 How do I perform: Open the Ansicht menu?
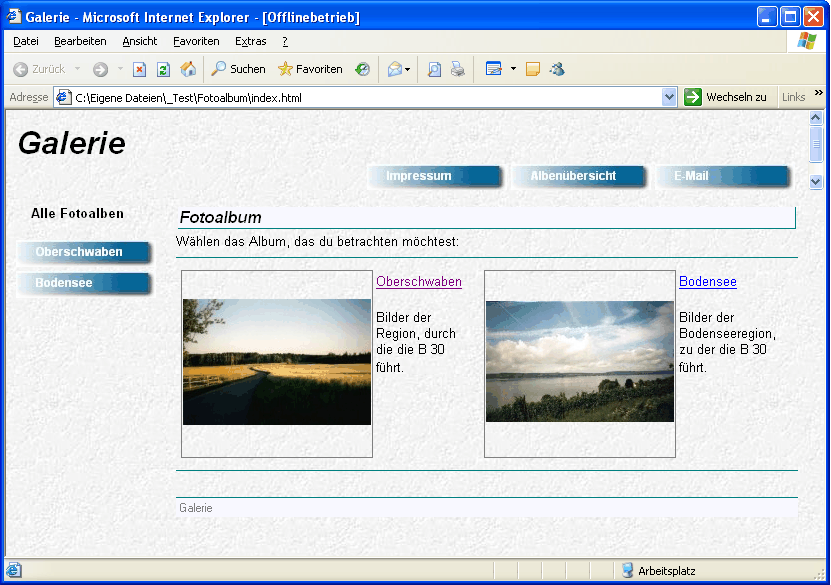coord(139,41)
